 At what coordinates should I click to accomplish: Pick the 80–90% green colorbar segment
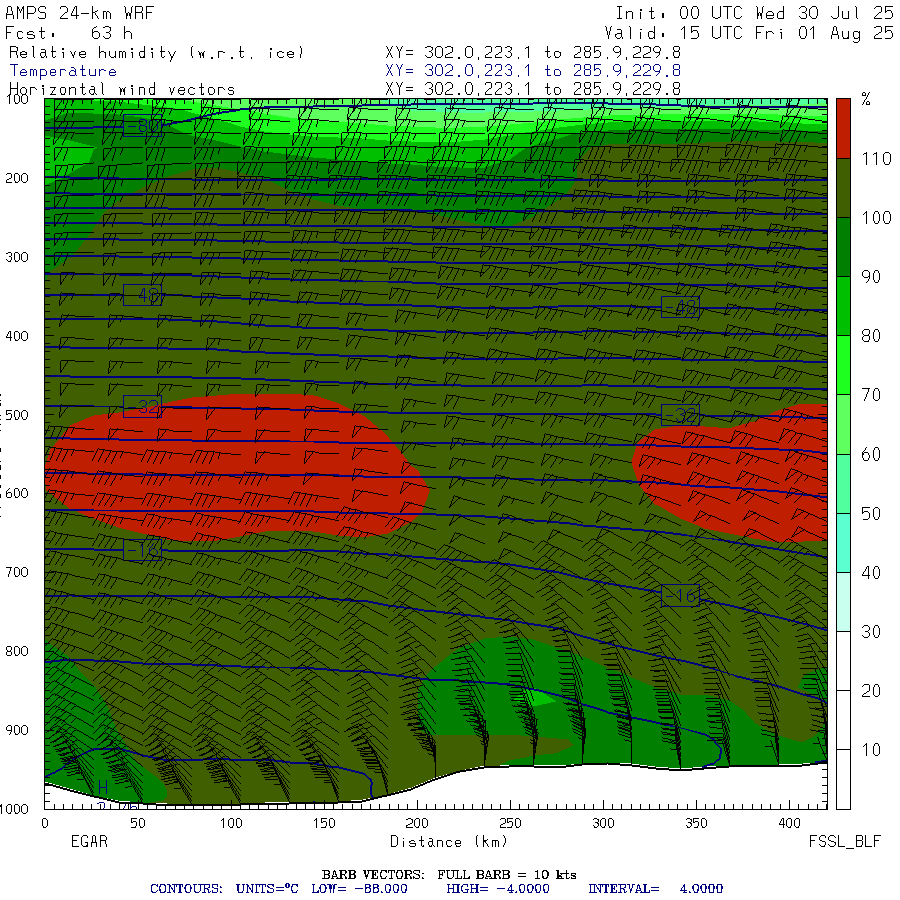click(x=843, y=307)
